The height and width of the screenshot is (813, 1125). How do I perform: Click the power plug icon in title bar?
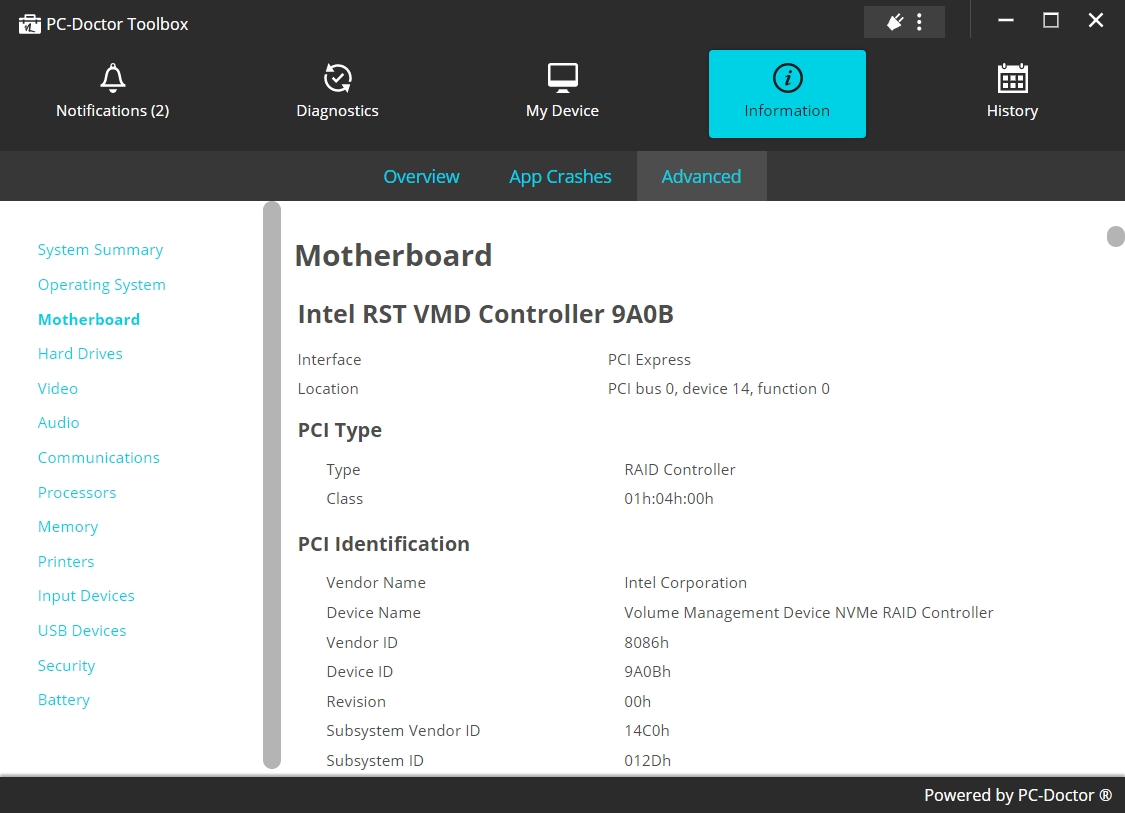895,22
